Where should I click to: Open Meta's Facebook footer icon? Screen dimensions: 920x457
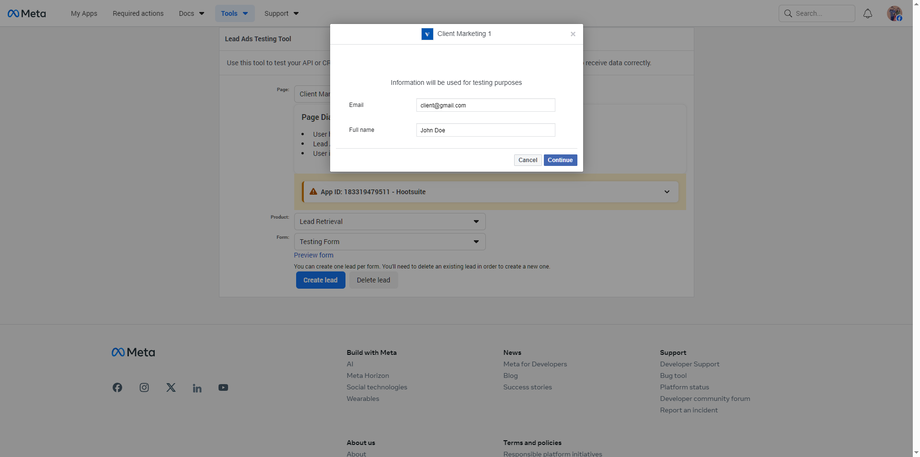click(x=117, y=388)
